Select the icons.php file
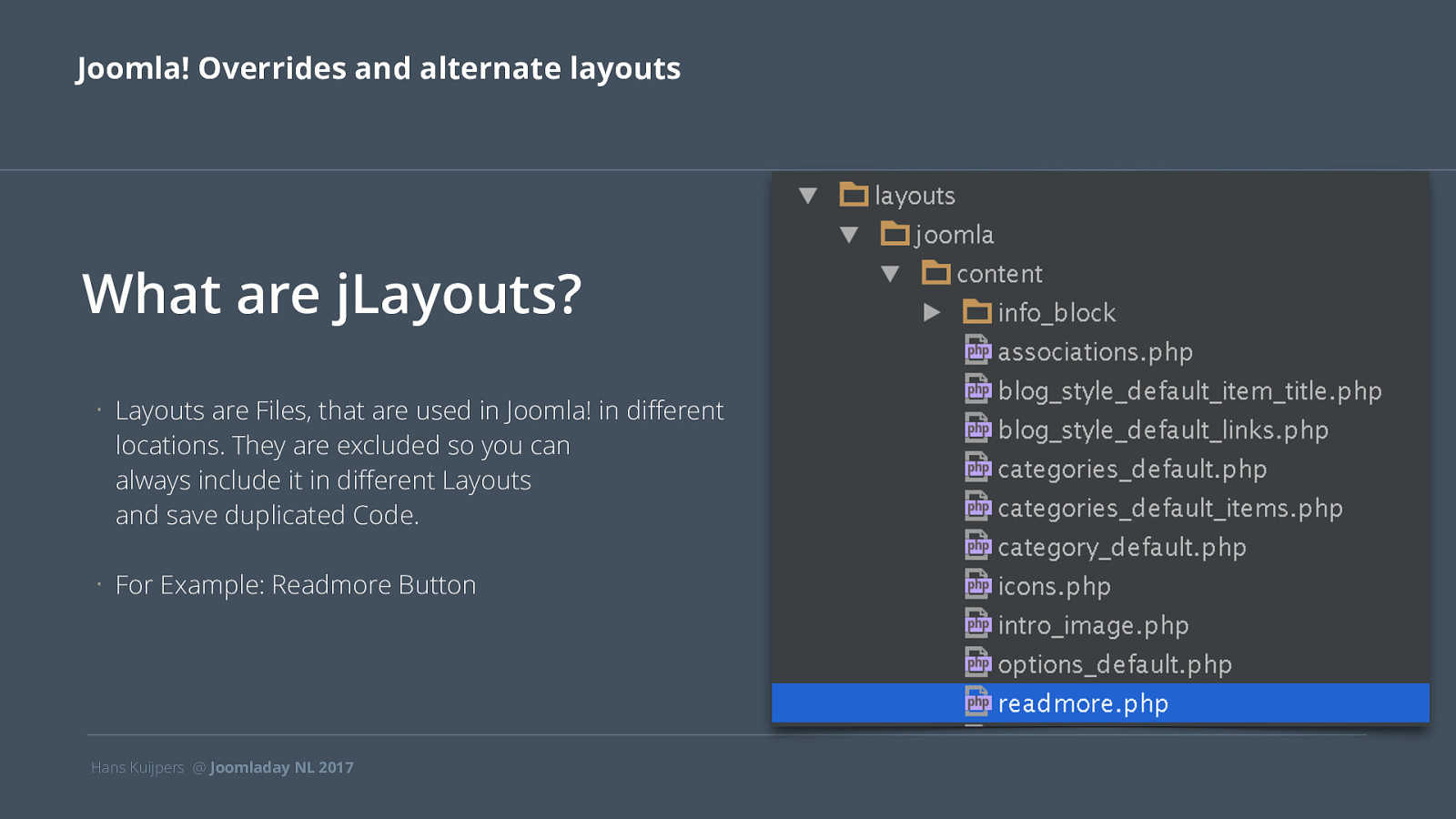The image size is (1456, 819). coord(1055,587)
